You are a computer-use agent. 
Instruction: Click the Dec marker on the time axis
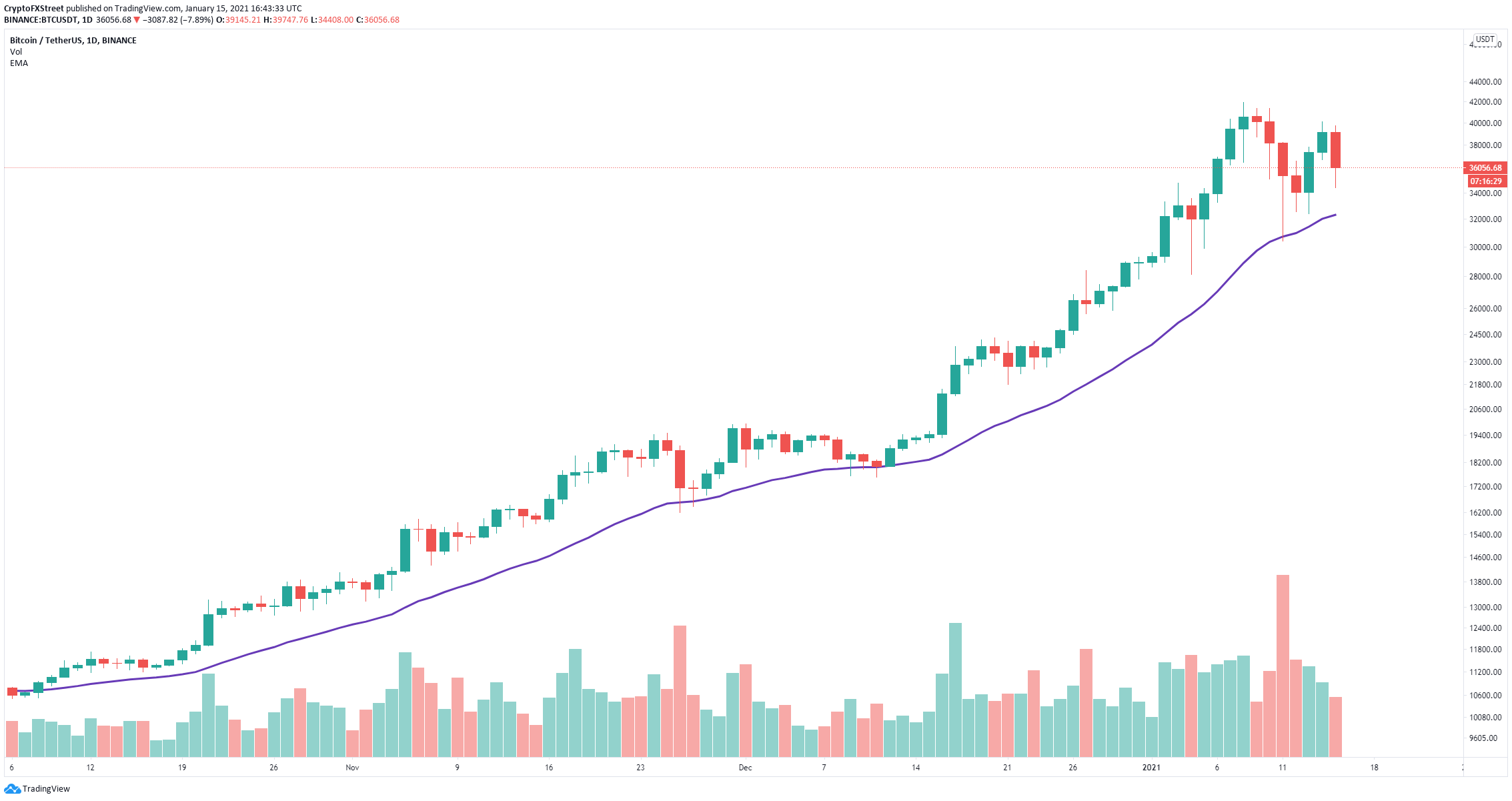745,768
